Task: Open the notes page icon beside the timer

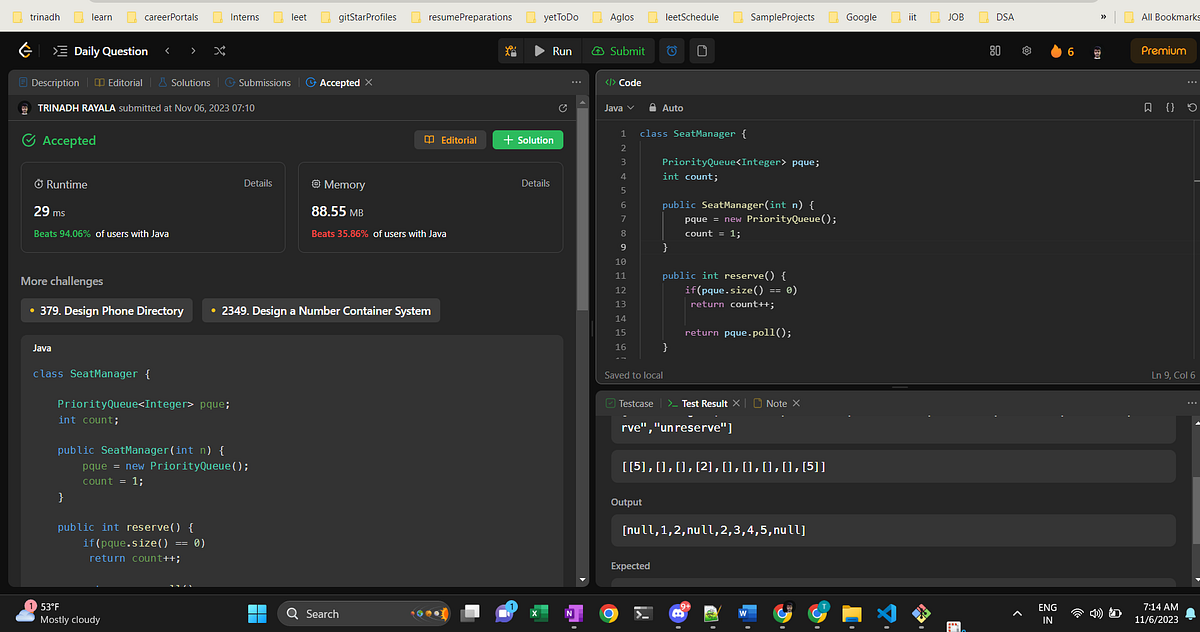Action: click(x=702, y=51)
